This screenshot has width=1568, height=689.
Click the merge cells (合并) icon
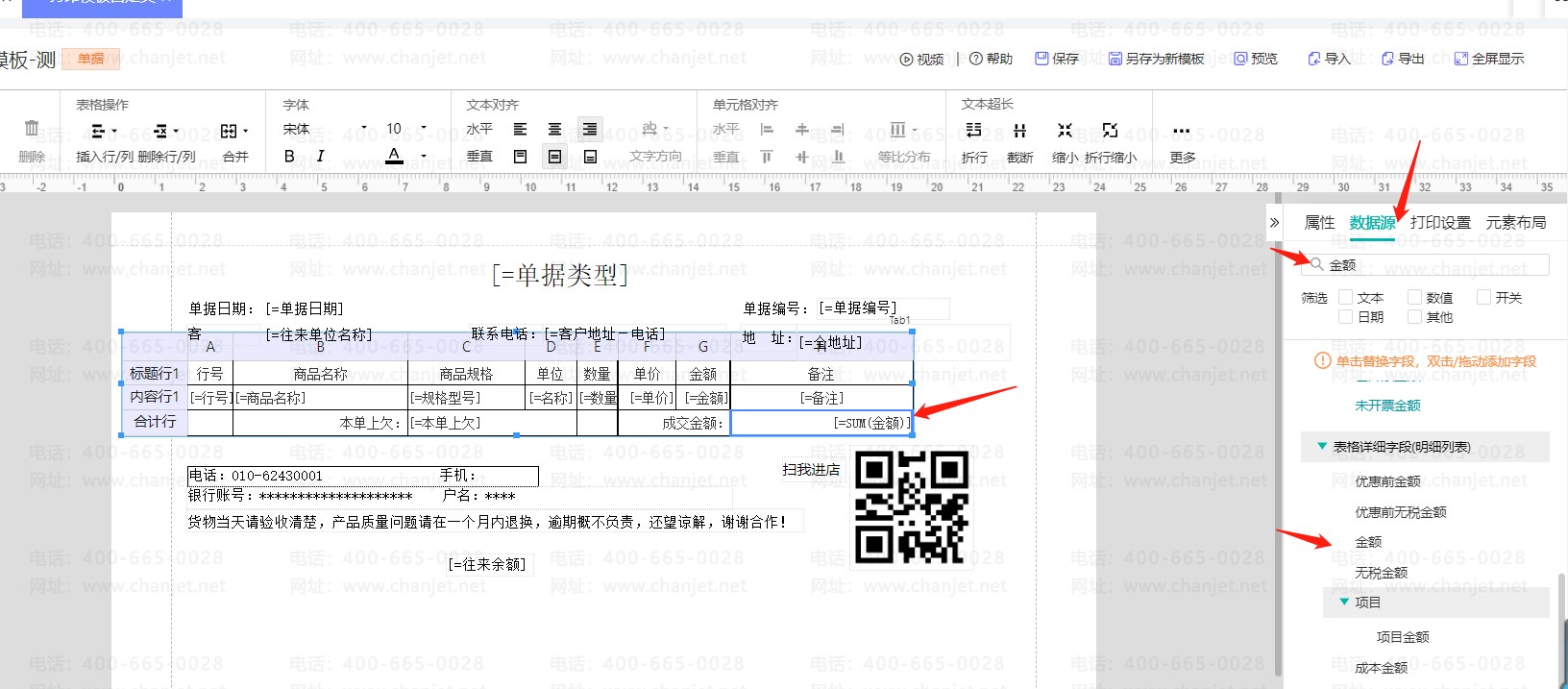[229, 131]
